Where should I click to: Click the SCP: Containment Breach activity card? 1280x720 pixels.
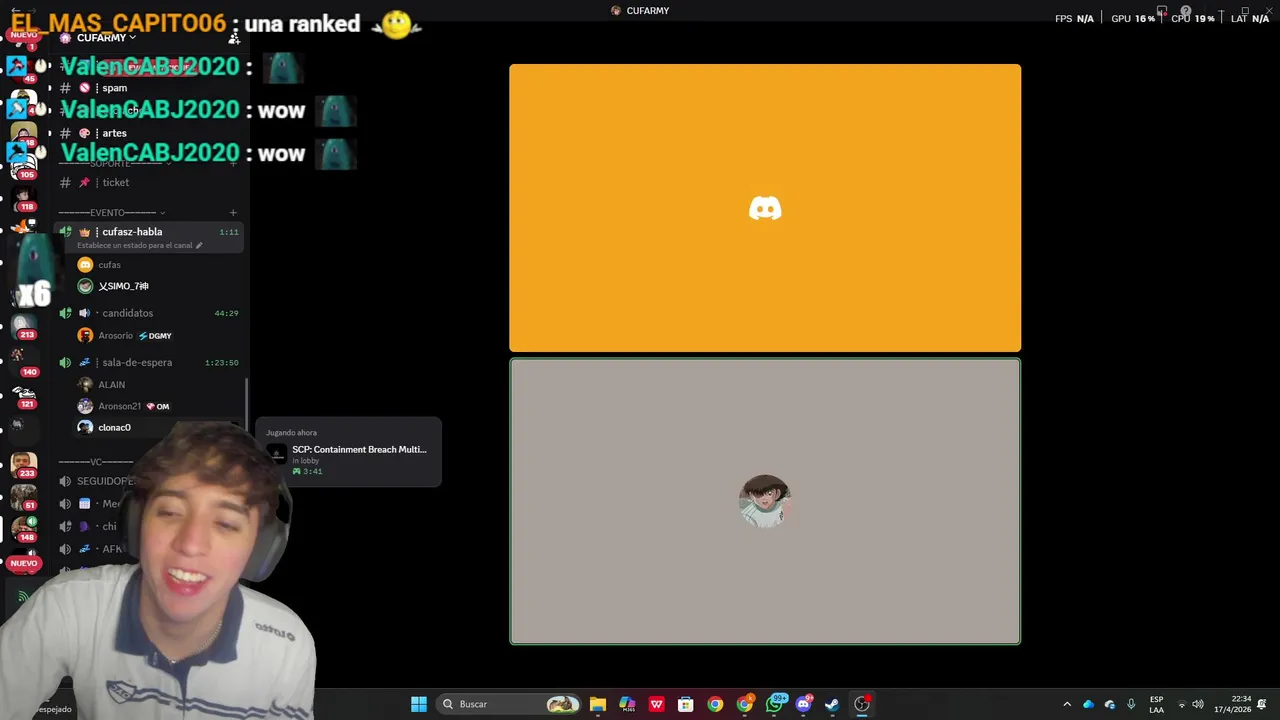click(x=348, y=452)
